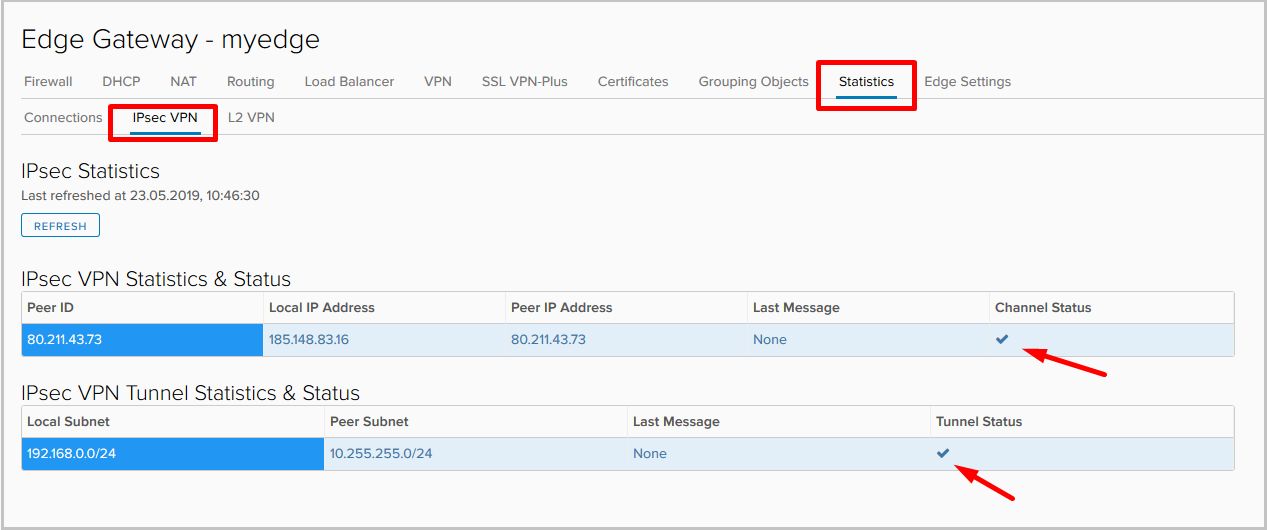Image resolution: width=1267 pixels, height=530 pixels.
Task: Switch to the Connections sub-tab
Action: (63, 117)
